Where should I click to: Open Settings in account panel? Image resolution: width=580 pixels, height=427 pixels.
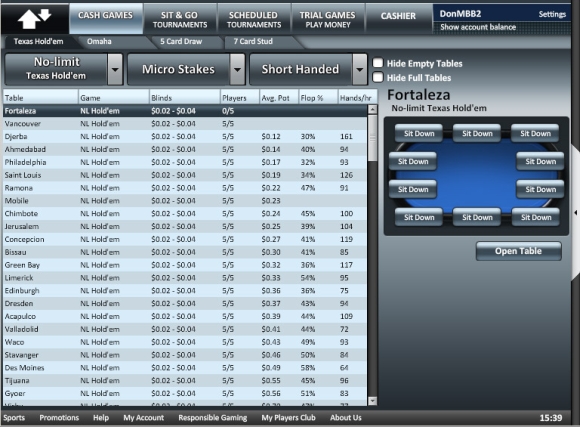click(552, 14)
